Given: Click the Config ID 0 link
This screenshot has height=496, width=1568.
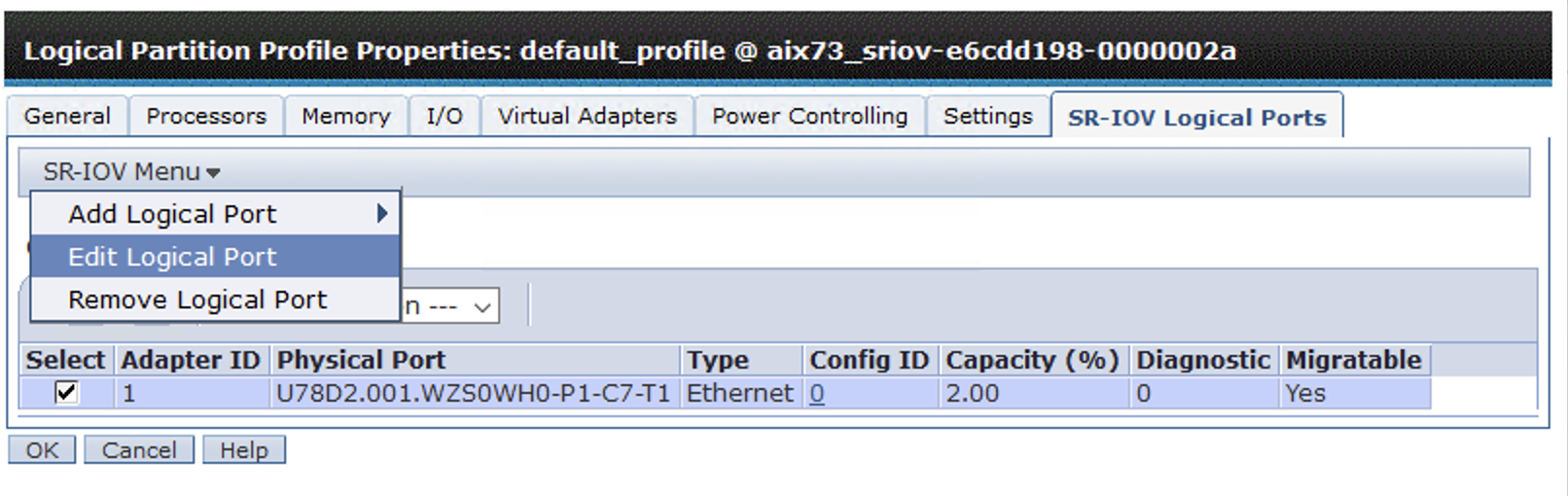Looking at the screenshot, I should [817, 393].
